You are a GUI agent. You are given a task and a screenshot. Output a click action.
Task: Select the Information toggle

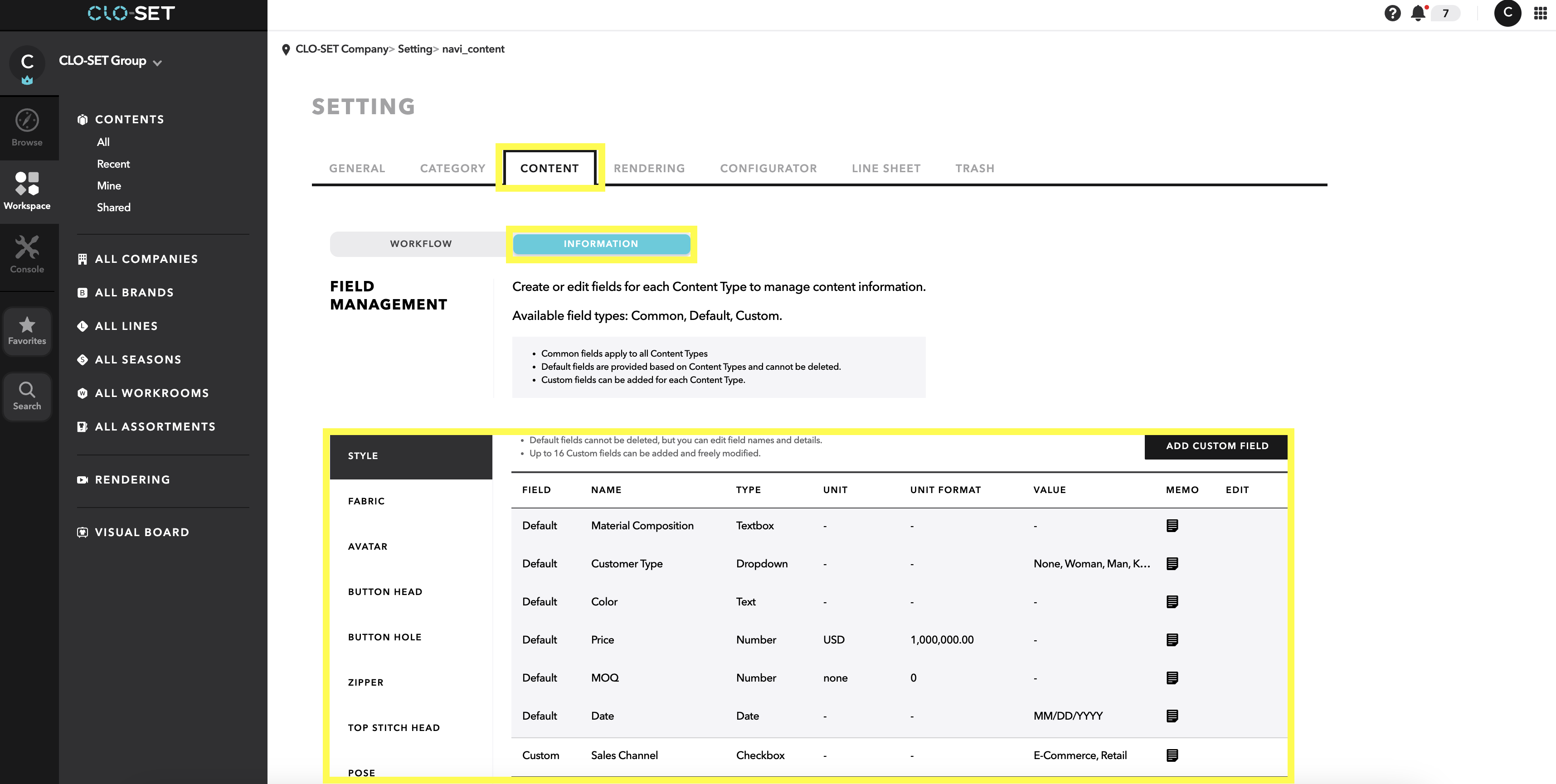click(x=601, y=244)
